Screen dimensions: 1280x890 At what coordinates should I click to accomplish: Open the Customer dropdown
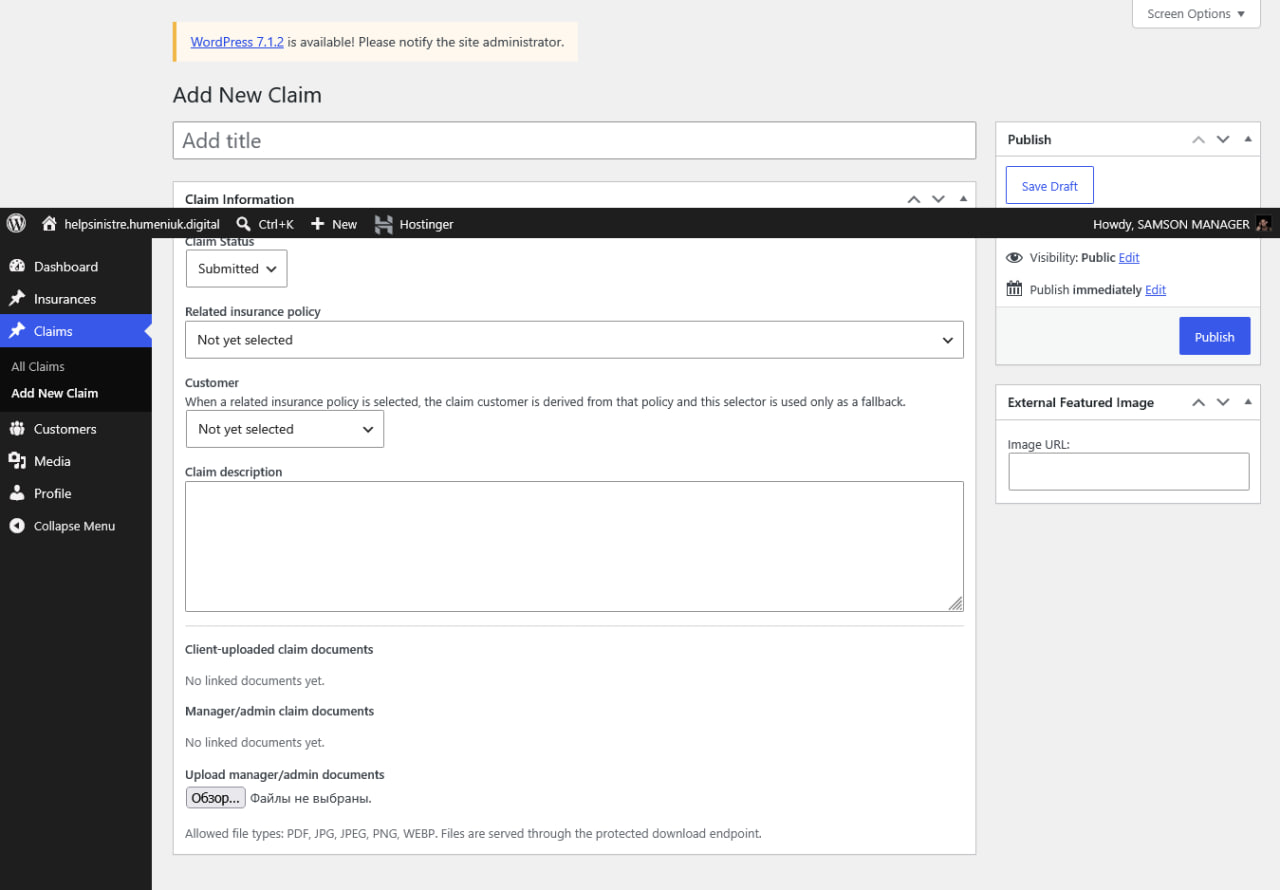click(285, 429)
